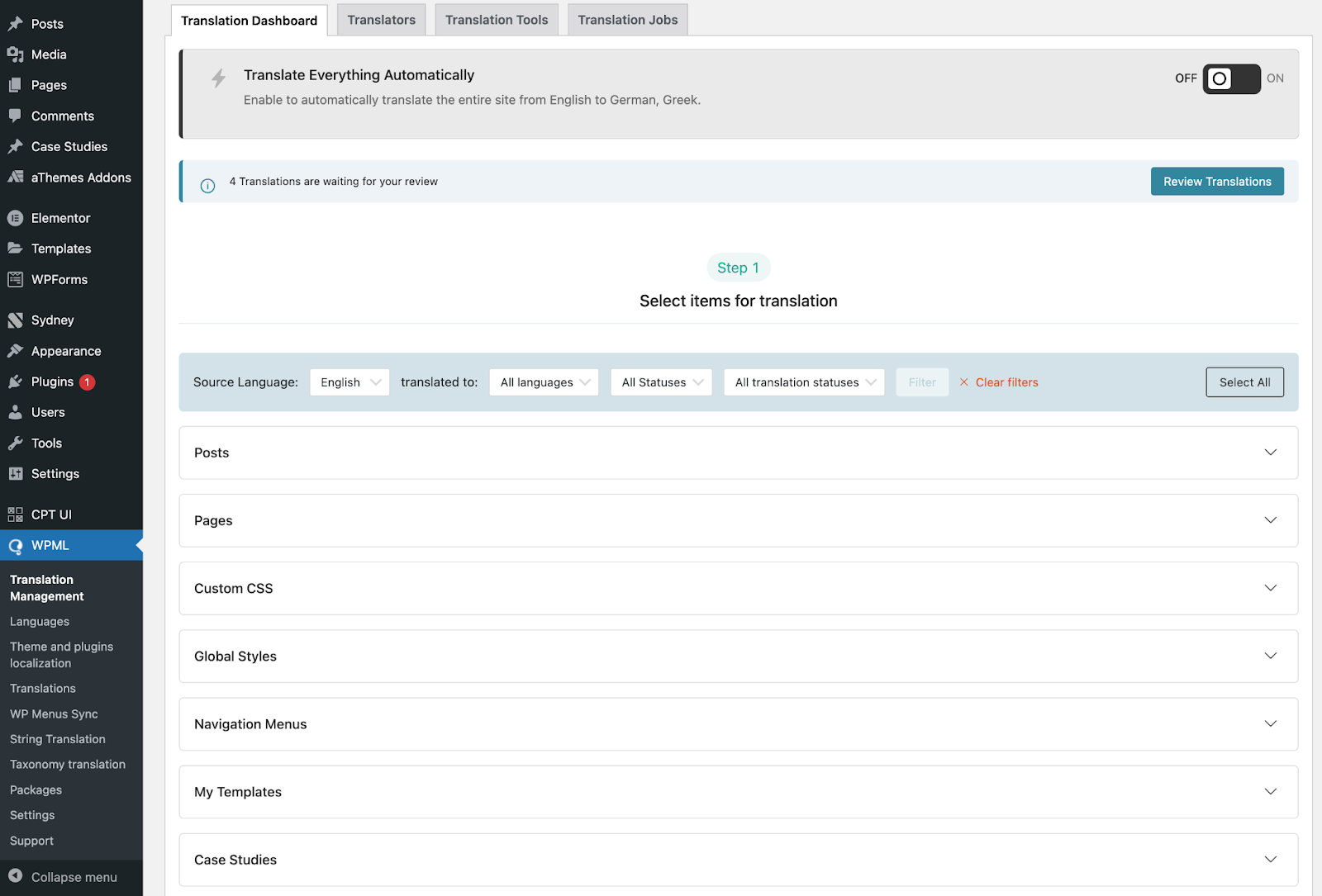1322x896 pixels.
Task: Open Packages submenu item
Action: coord(36,789)
